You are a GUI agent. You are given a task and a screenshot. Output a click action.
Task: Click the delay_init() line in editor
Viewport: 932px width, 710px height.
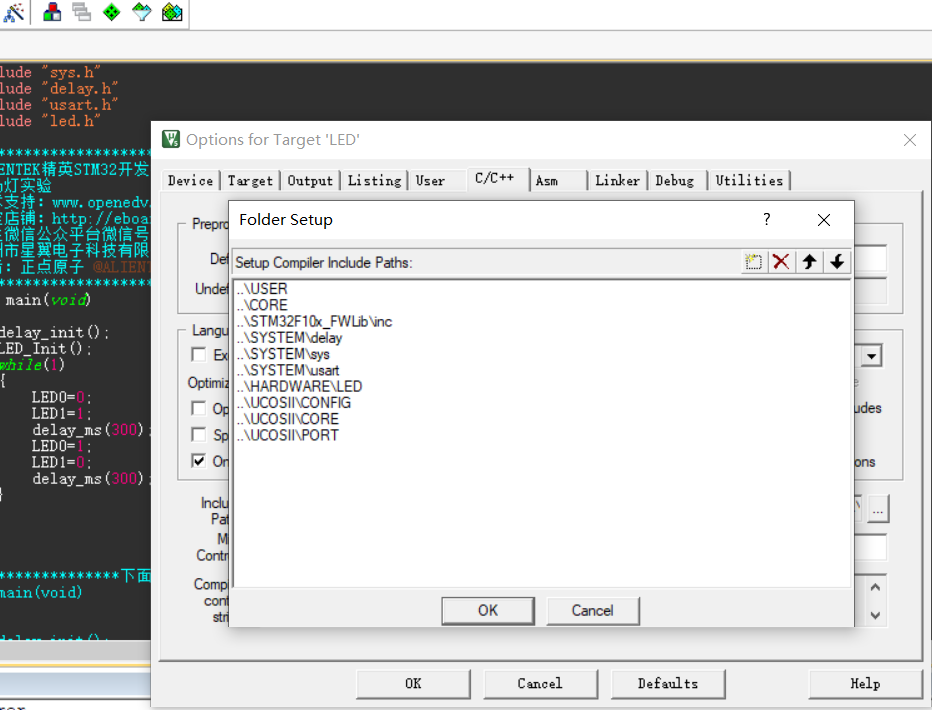[x=55, y=332]
